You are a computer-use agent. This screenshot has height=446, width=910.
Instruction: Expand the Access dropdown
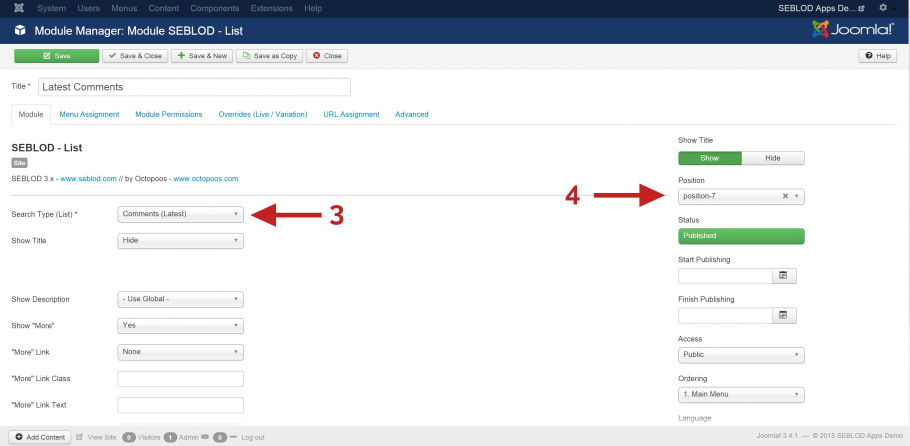(741, 355)
